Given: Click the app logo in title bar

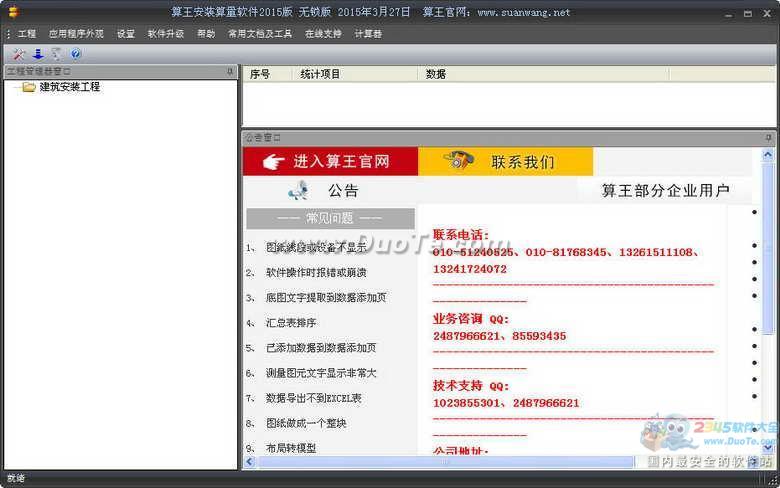Looking at the screenshot, I should pyautogui.click(x=12, y=12).
